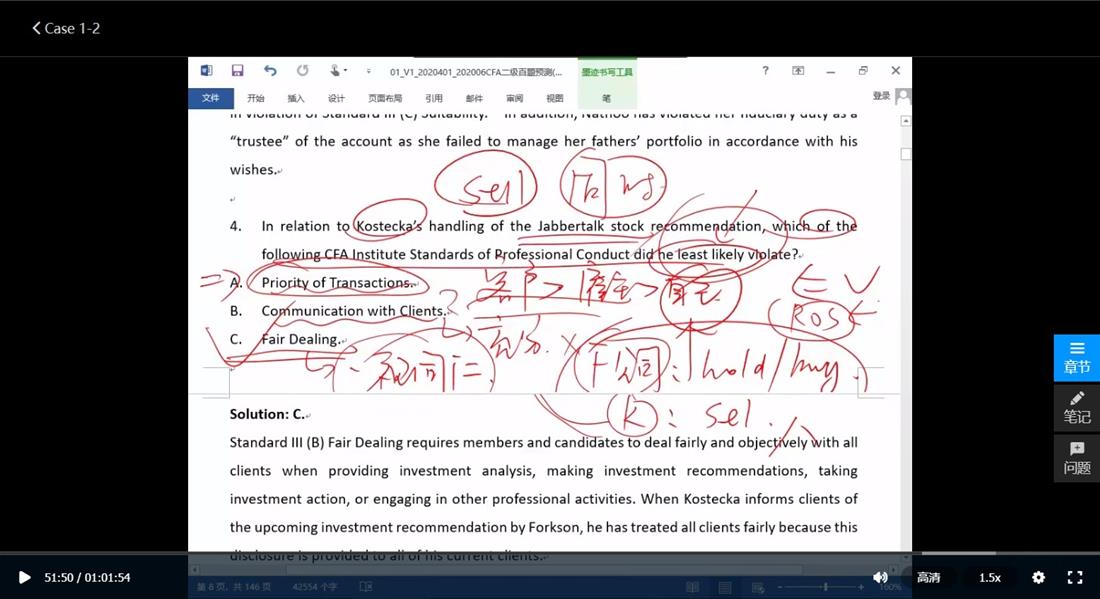Adjust the Word zoom slider
This screenshot has width=1100, height=599.
825,586
